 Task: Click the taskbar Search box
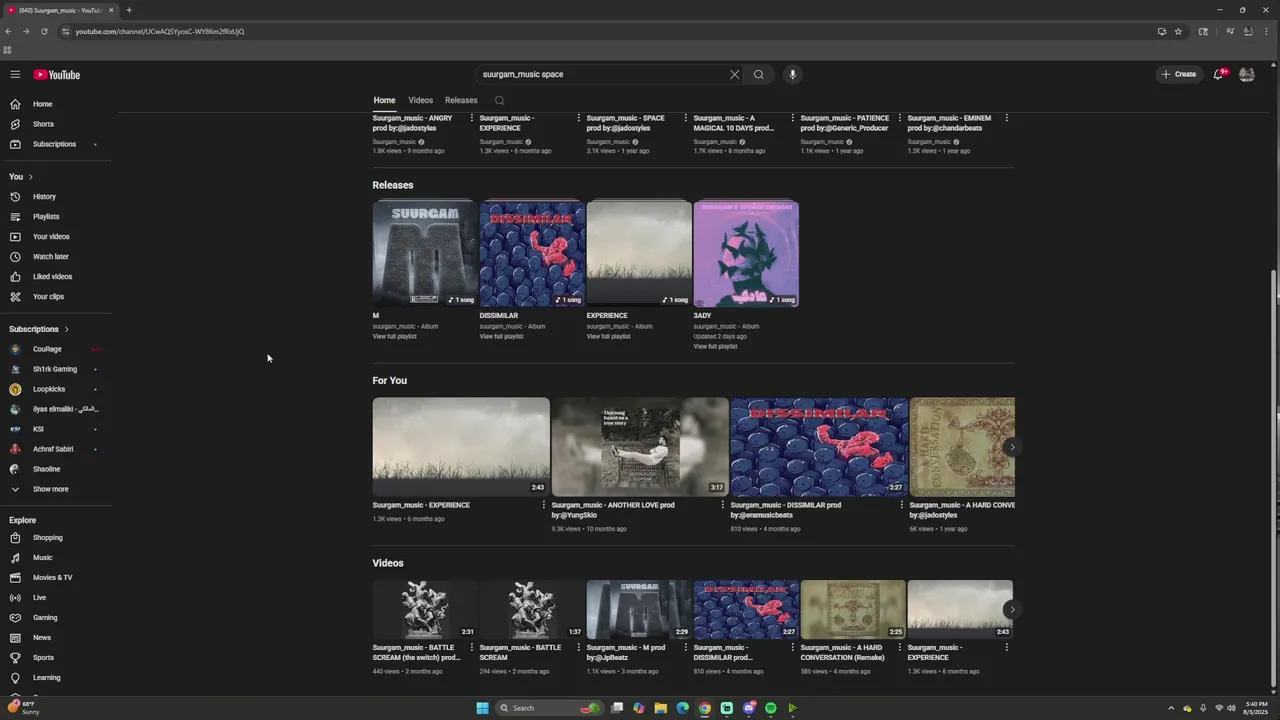click(x=549, y=708)
